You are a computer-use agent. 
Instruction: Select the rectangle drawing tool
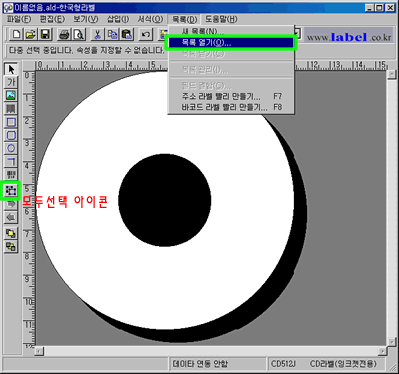[11, 122]
